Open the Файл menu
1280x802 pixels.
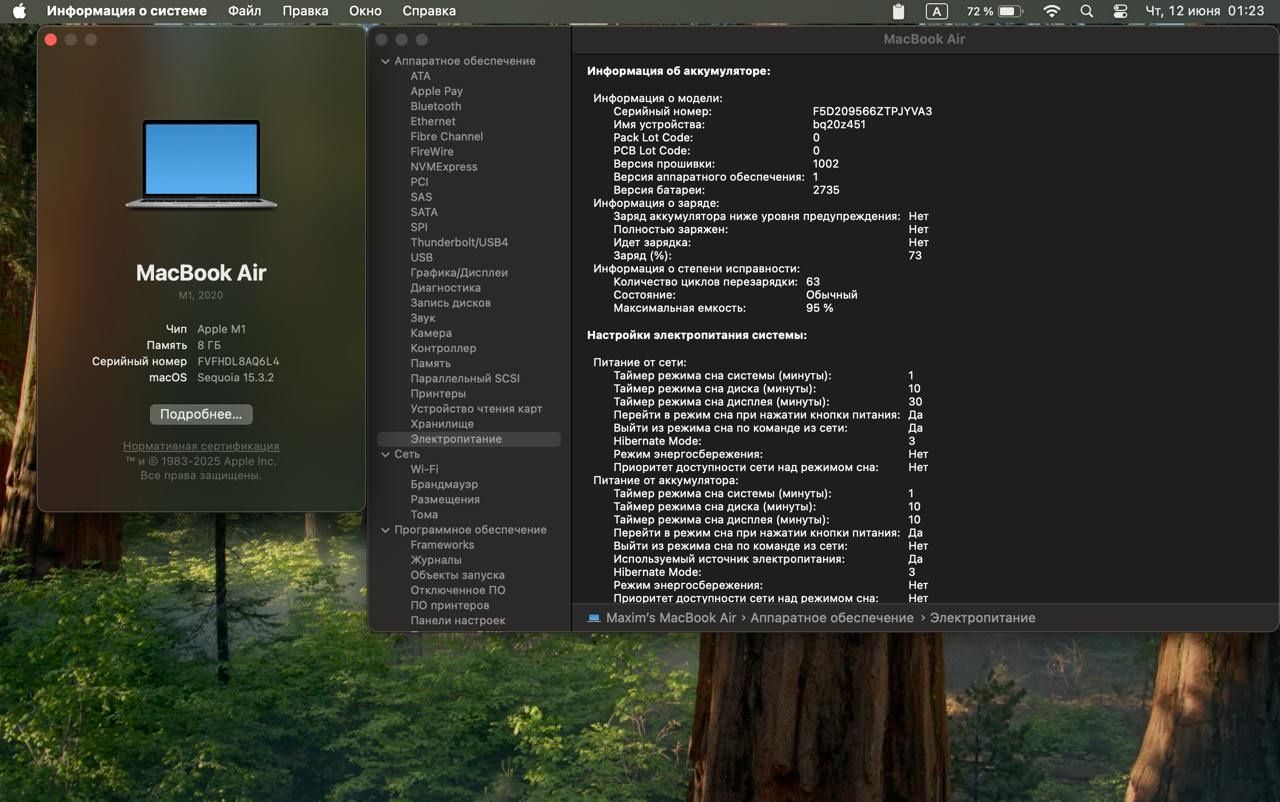coord(244,11)
